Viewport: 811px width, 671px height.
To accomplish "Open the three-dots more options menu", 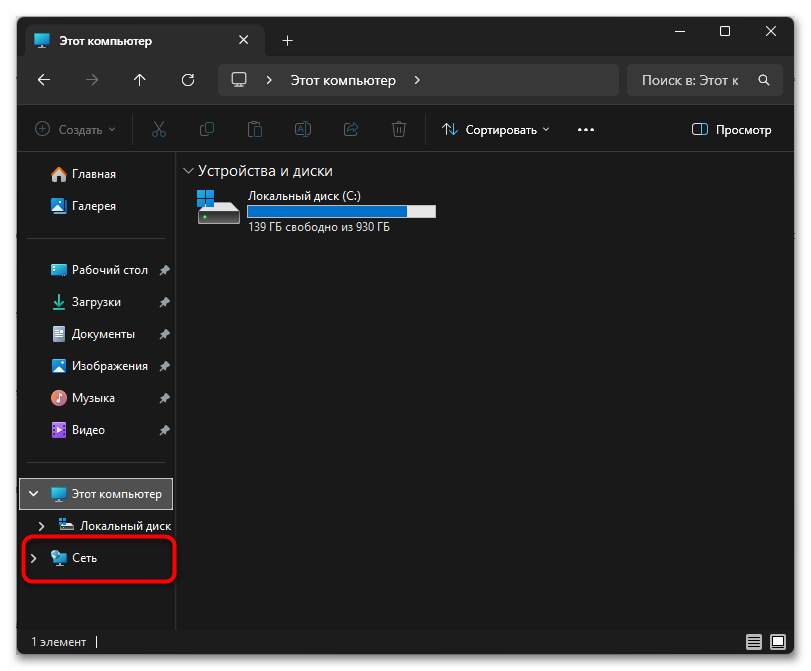I will [586, 130].
